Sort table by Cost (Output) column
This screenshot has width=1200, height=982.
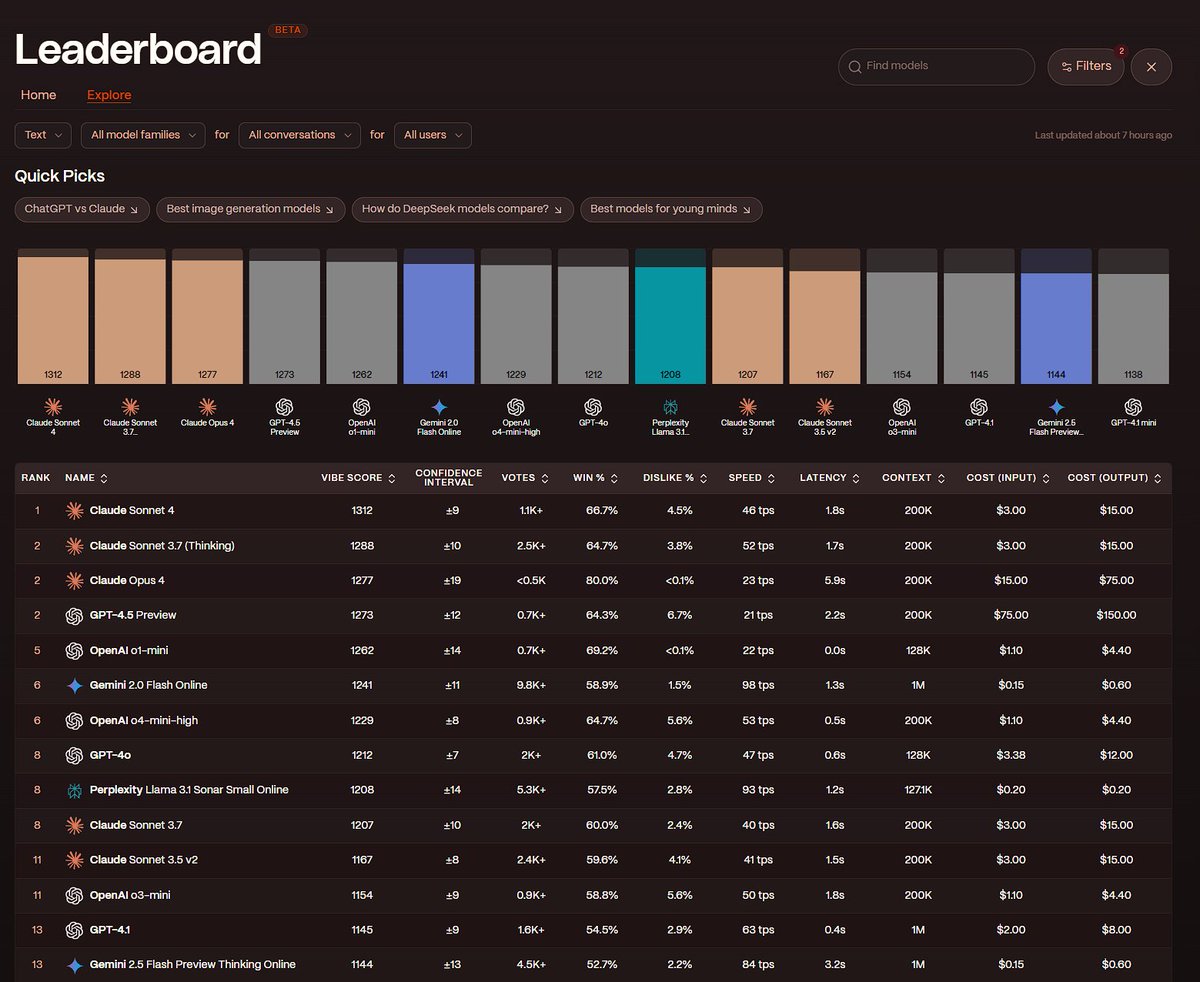(x=1115, y=478)
